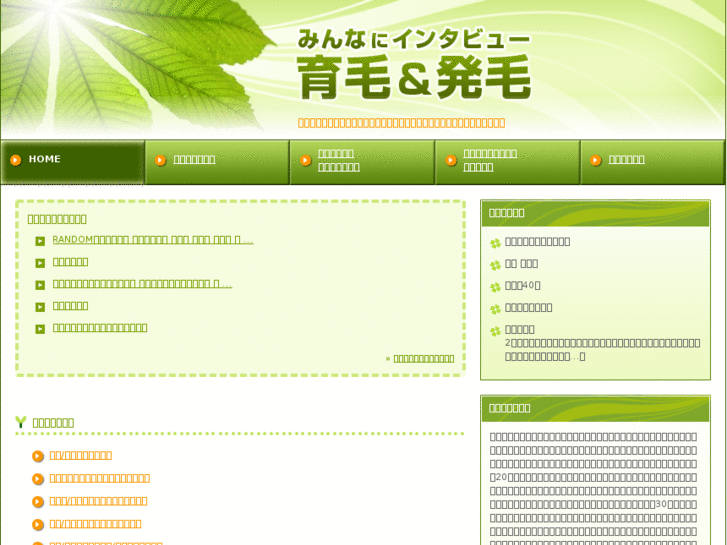Viewport: 727px width, 545px height.
Task: Click the orange circle arrow of second category link
Action: click(38, 479)
